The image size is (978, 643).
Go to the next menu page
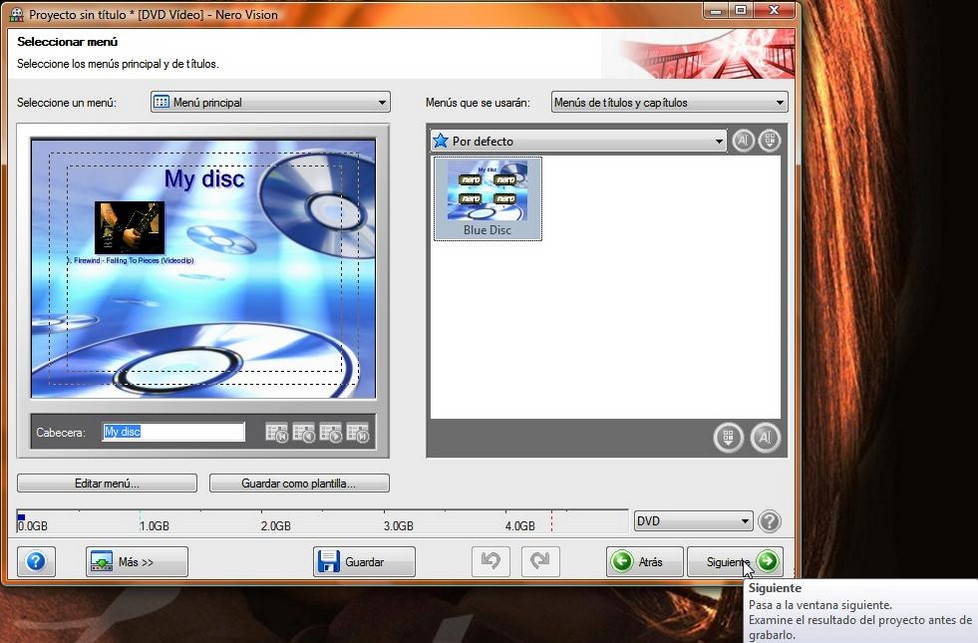[331, 432]
